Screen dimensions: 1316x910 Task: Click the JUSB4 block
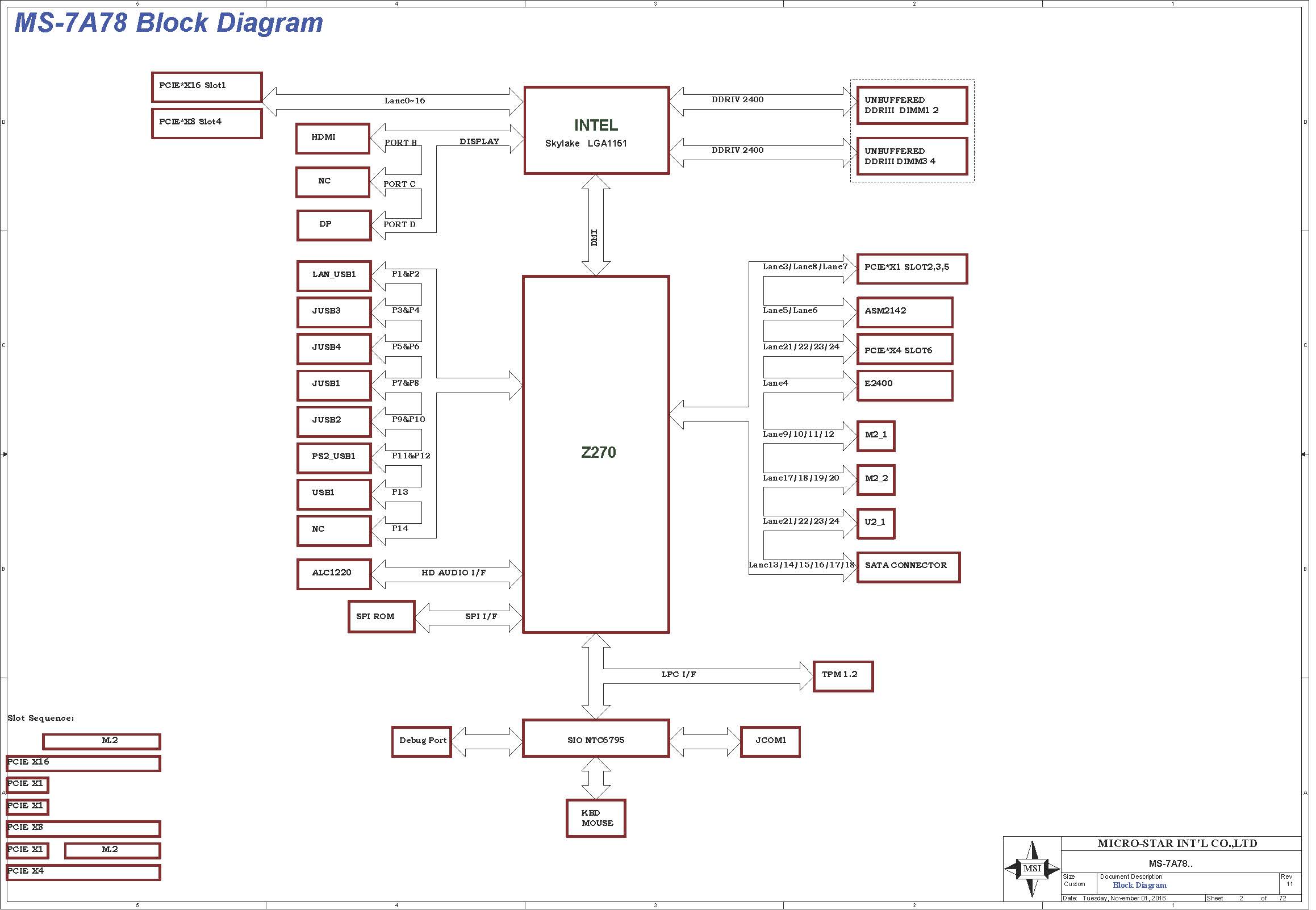click(x=335, y=349)
